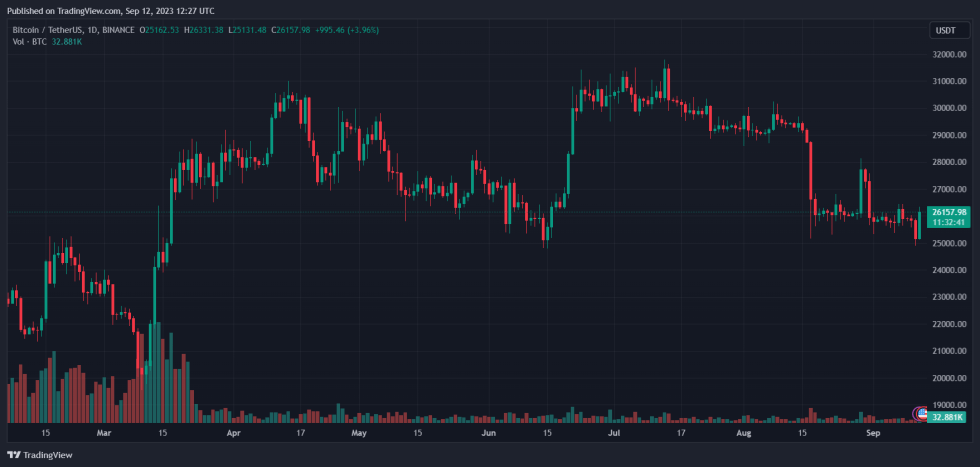980x467 pixels.
Task: Click the green 26157.98 current price label
Action: pyautogui.click(x=947, y=212)
